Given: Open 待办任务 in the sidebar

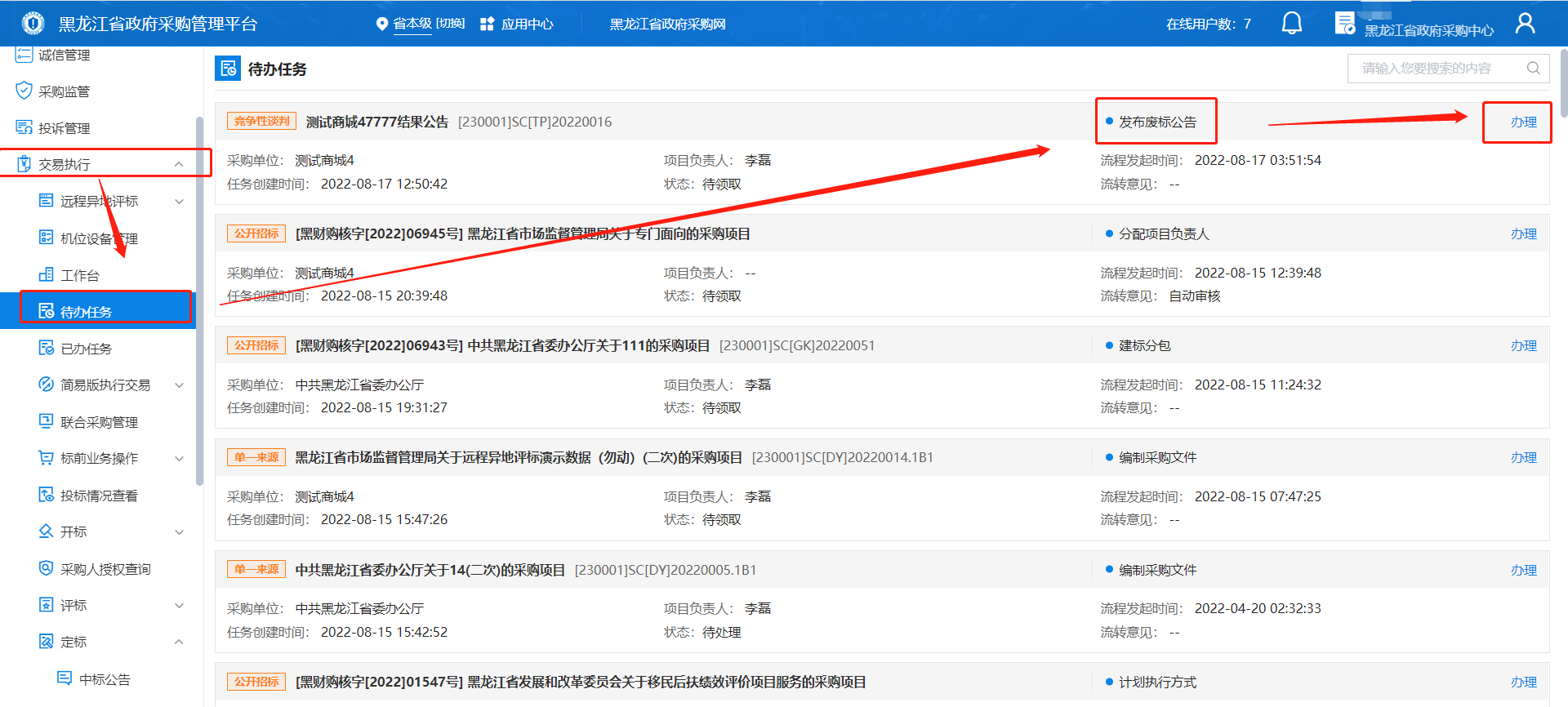Looking at the screenshot, I should tap(98, 312).
